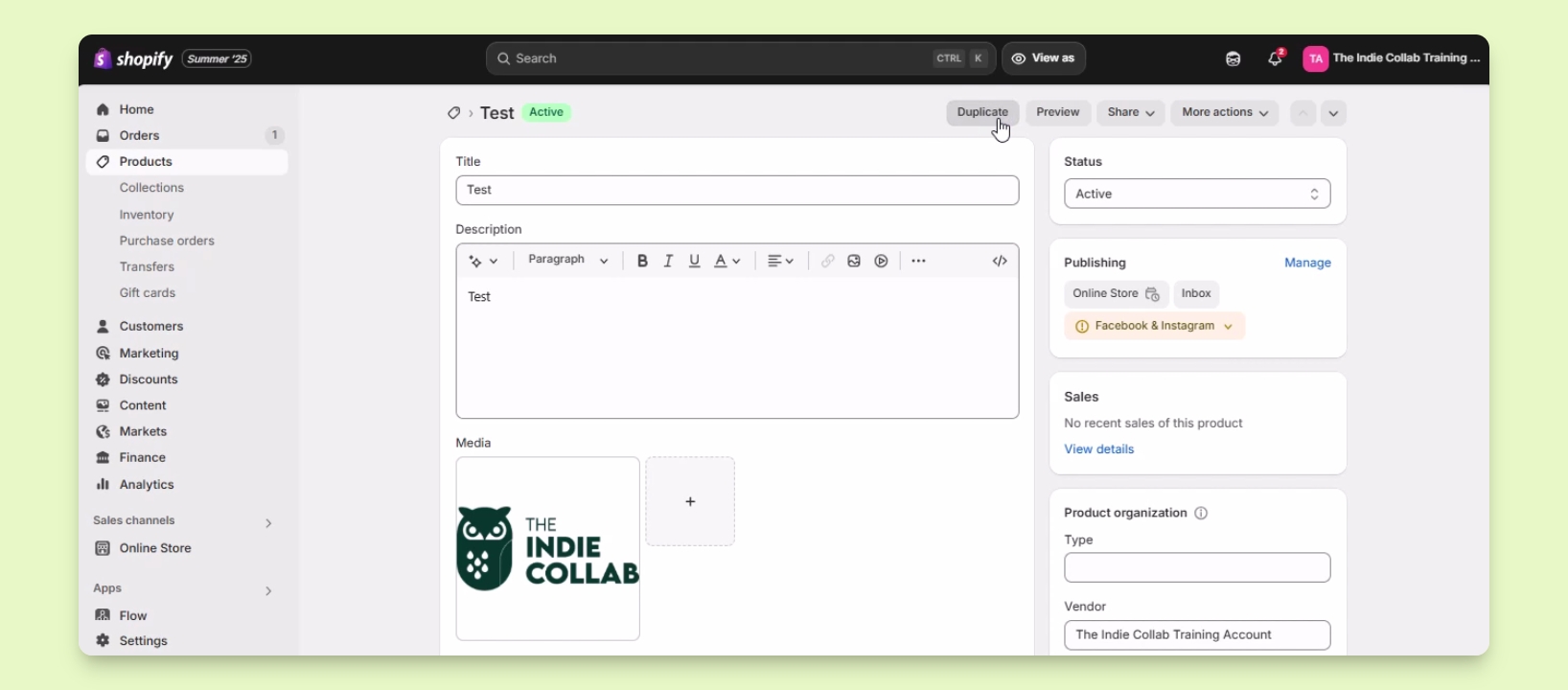Open Orders in sidebar
The width and height of the screenshot is (1568, 690).
(x=187, y=136)
